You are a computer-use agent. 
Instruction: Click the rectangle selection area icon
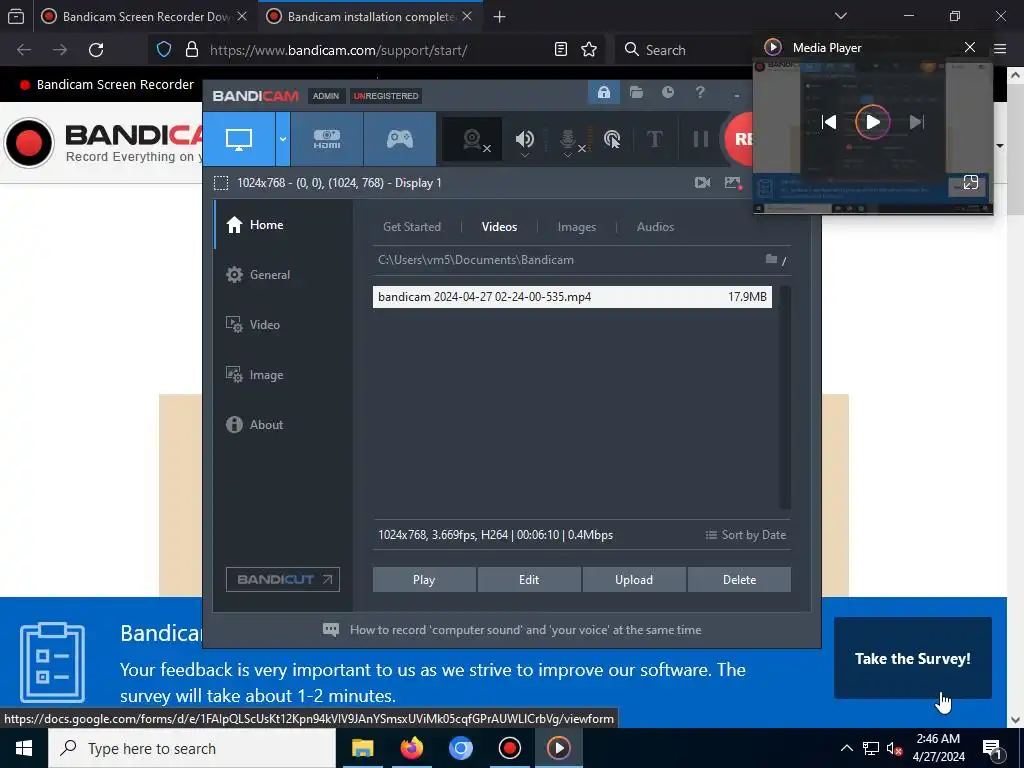[x=221, y=183]
